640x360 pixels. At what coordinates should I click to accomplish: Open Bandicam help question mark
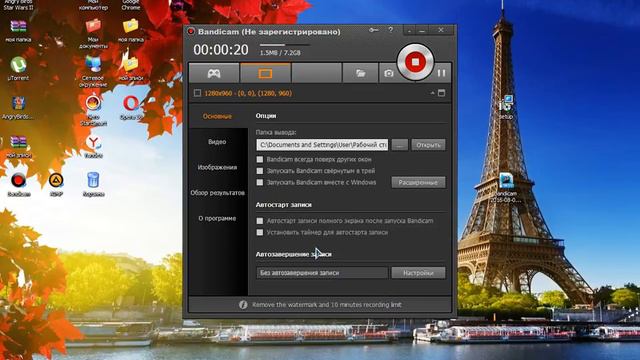(x=391, y=30)
